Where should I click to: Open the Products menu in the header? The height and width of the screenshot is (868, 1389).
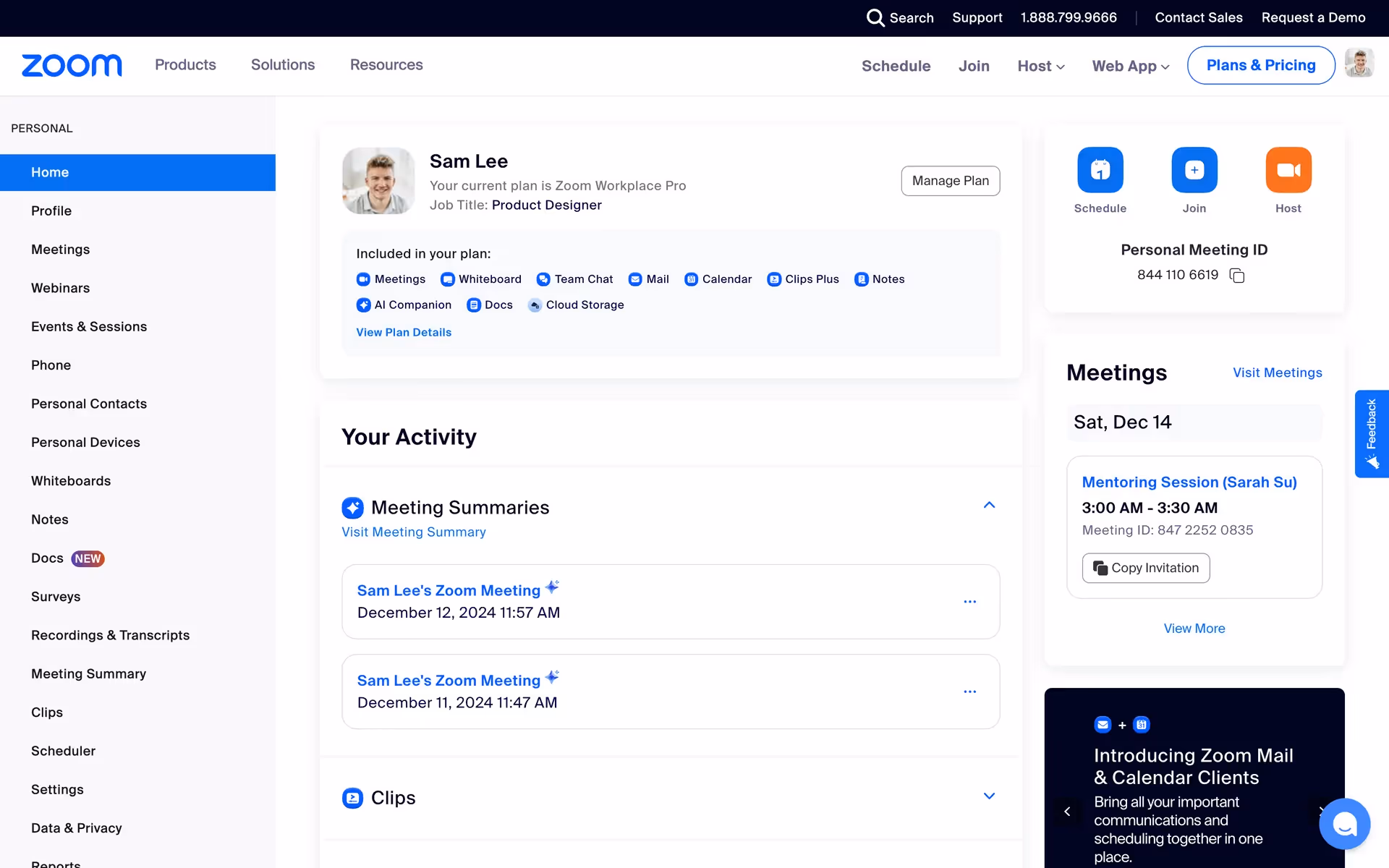coord(185,65)
